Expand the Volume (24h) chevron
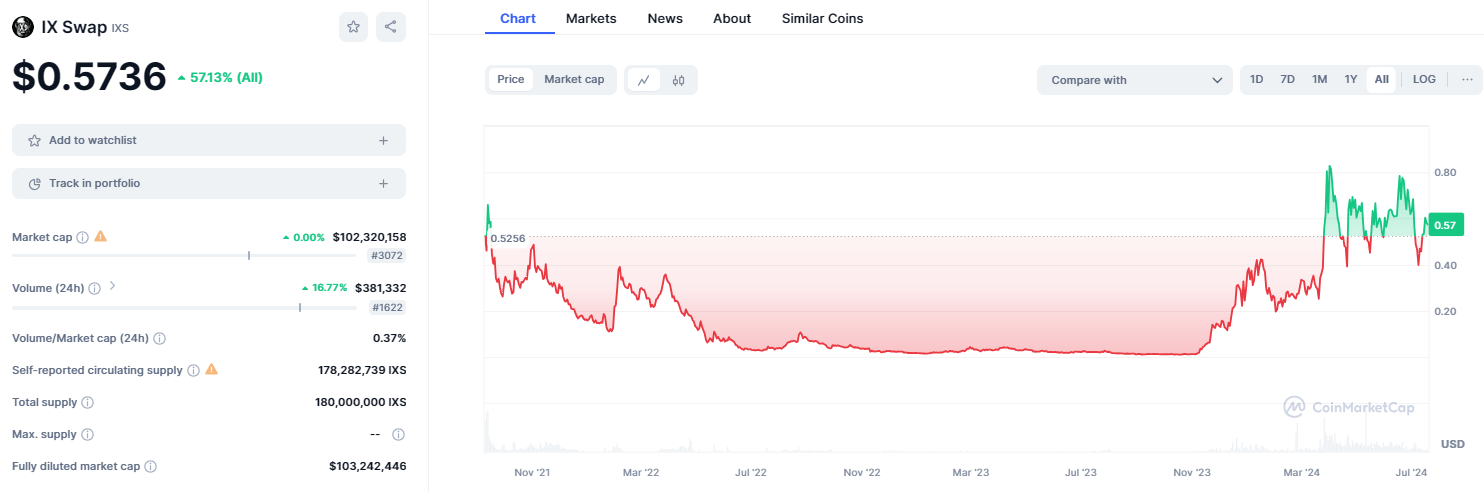This screenshot has width=1484, height=492. click(x=112, y=286)
